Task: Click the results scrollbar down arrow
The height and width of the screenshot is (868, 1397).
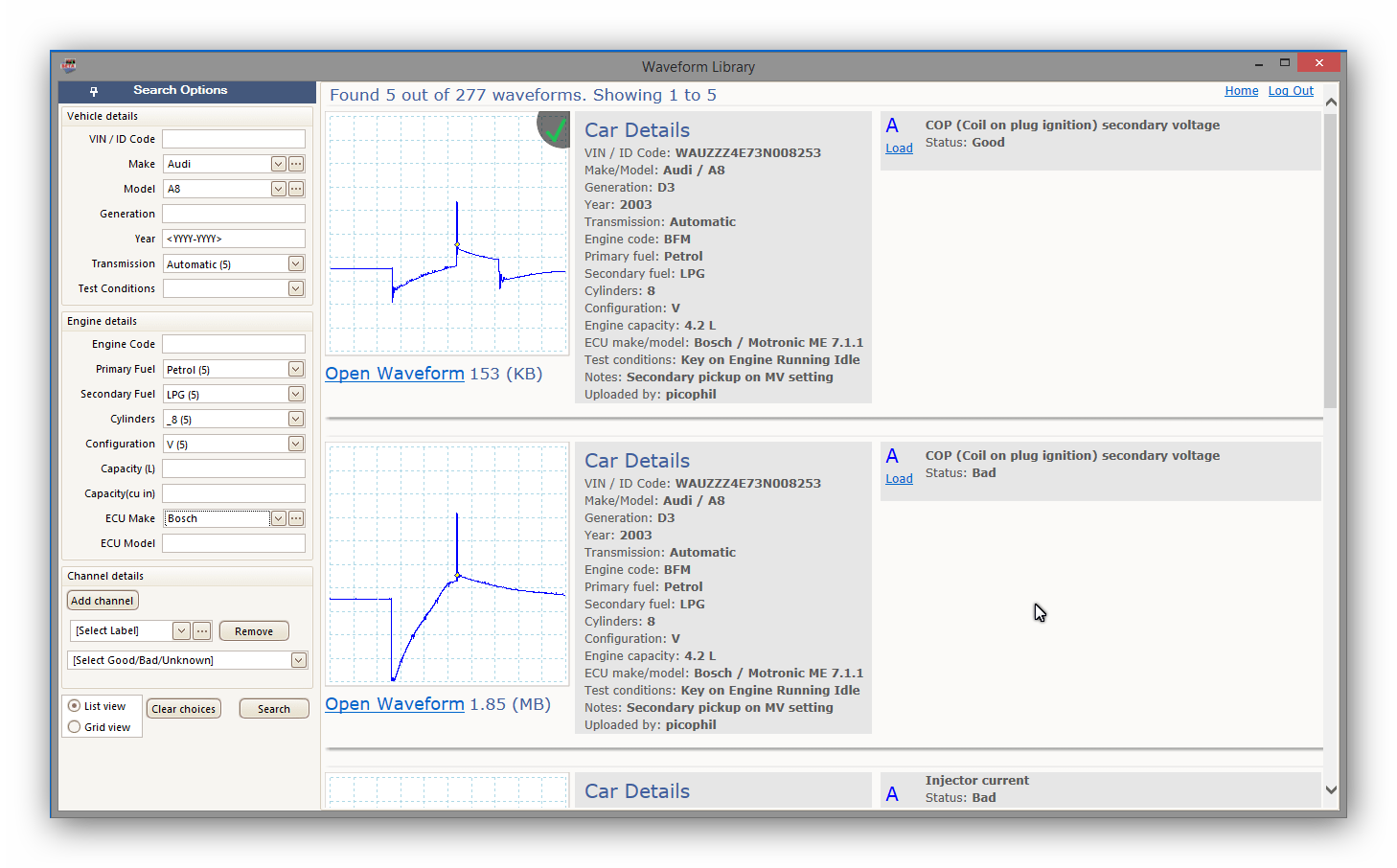Action: click(x=1331, y=790)
